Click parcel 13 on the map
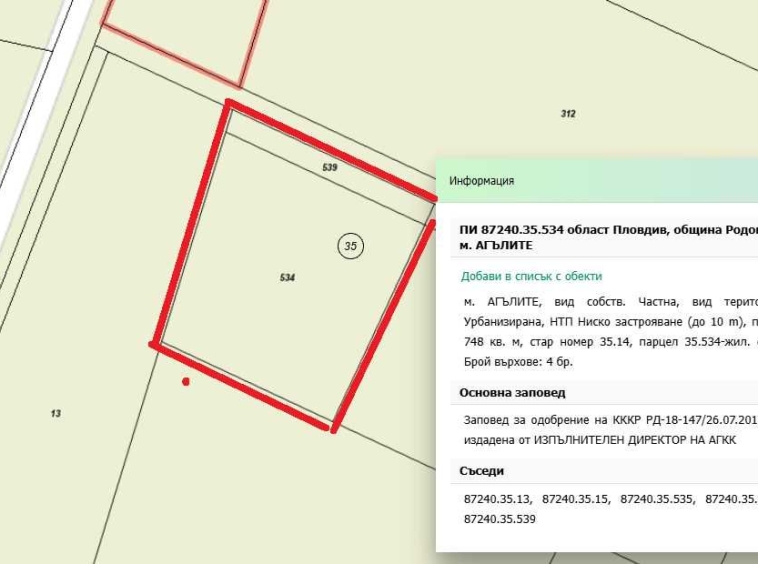This screenshot has height=564, width=758. [55, 413]
